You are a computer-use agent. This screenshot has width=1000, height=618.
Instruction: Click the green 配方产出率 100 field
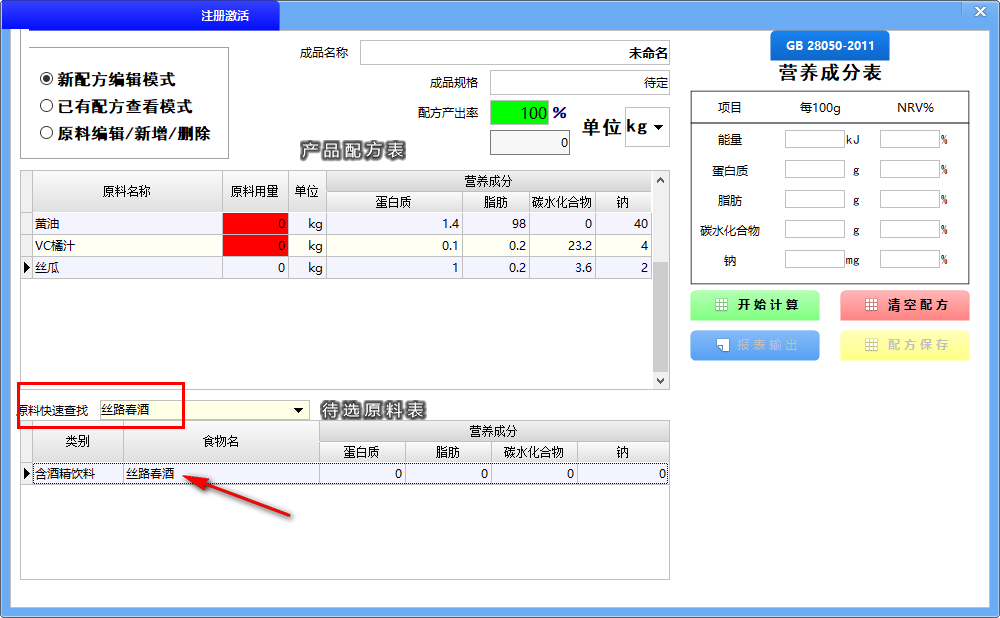click(x=519, y=113)
